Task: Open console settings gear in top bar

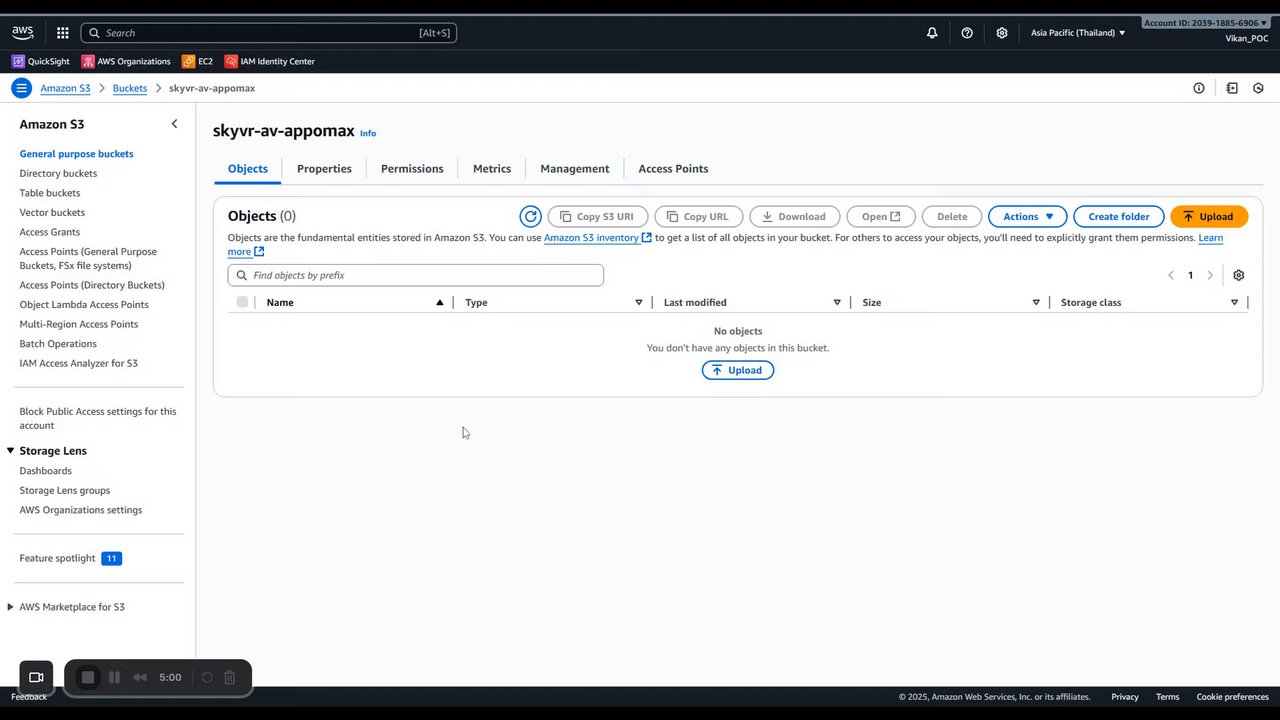Action: [1002, 33]
